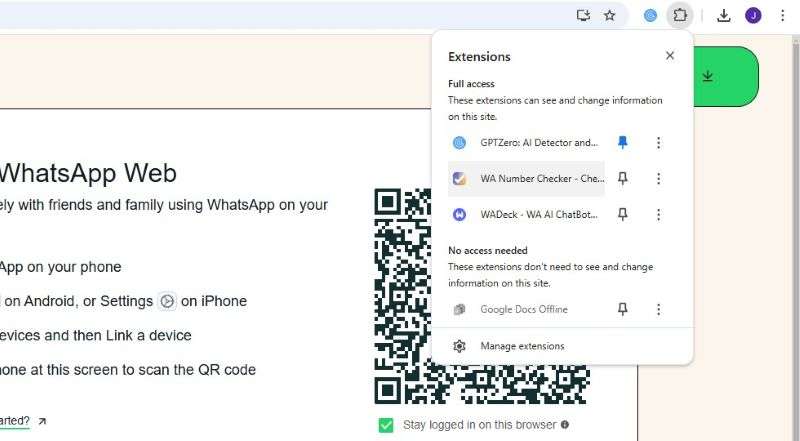Pin WA Number Checker to toolbar

(x=622, y=178)
